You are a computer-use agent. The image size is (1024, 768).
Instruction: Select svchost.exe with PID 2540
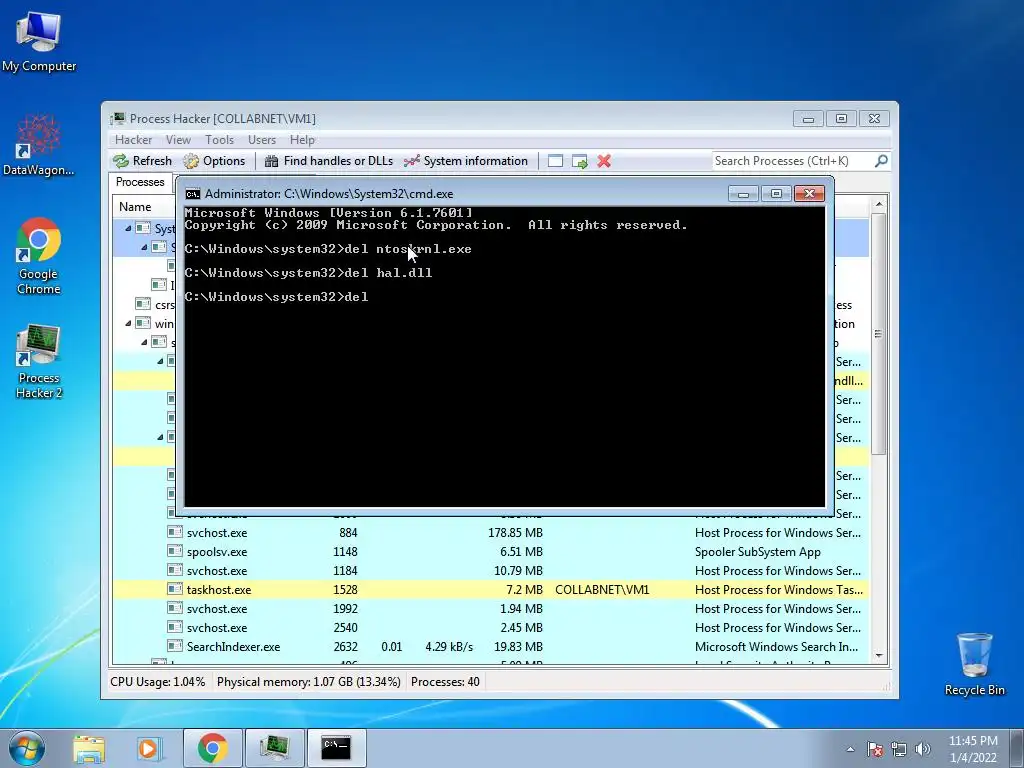click(x=490, y=628)
